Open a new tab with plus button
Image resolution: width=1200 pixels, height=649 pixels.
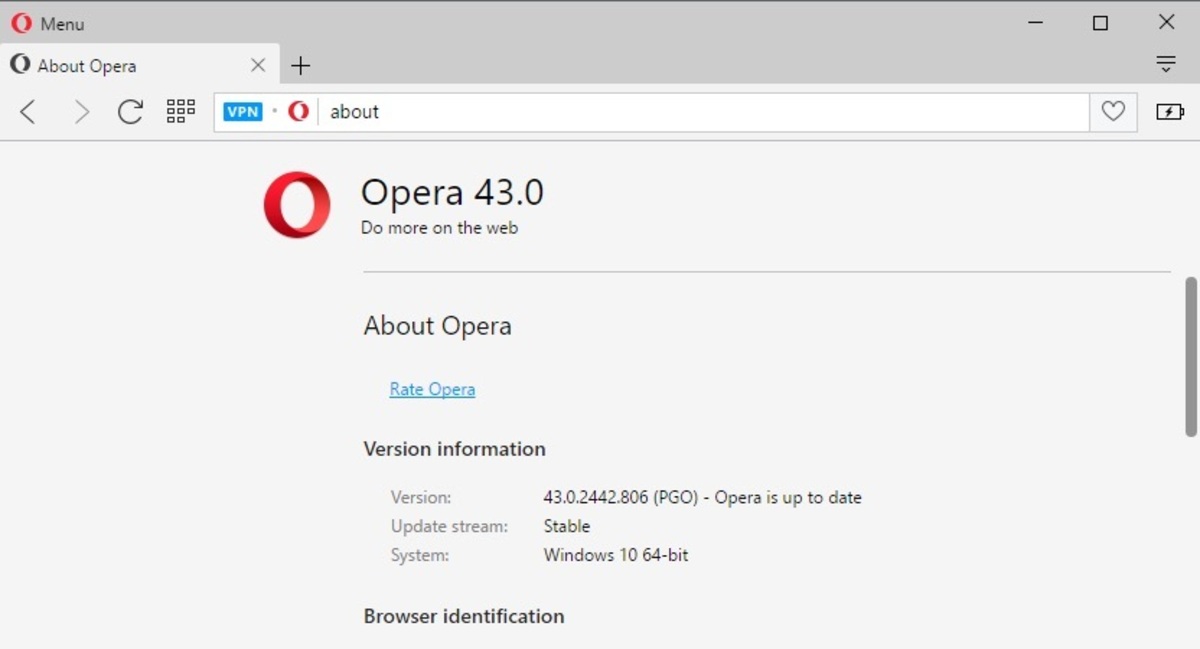tap(300, 66)
